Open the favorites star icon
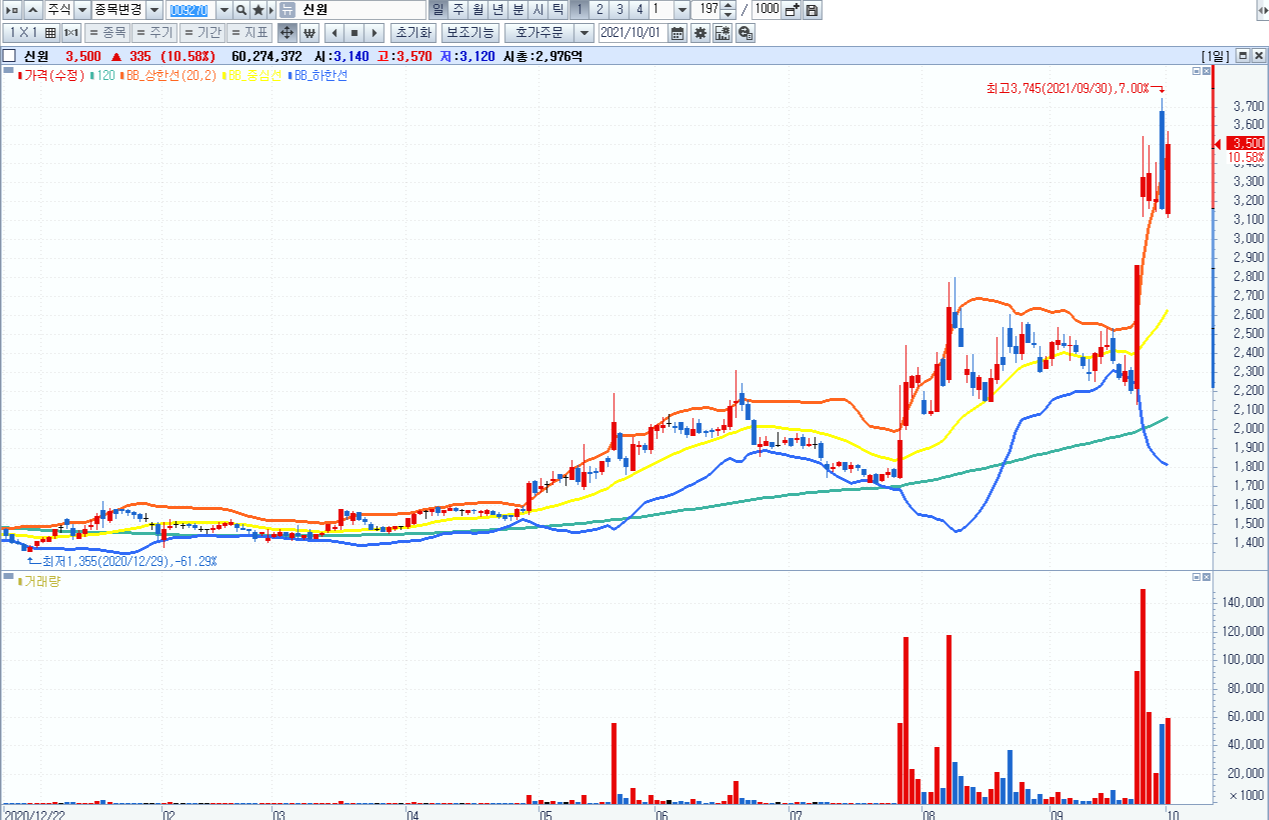This screenshot has width=1269, height=820. pos(258,9)
